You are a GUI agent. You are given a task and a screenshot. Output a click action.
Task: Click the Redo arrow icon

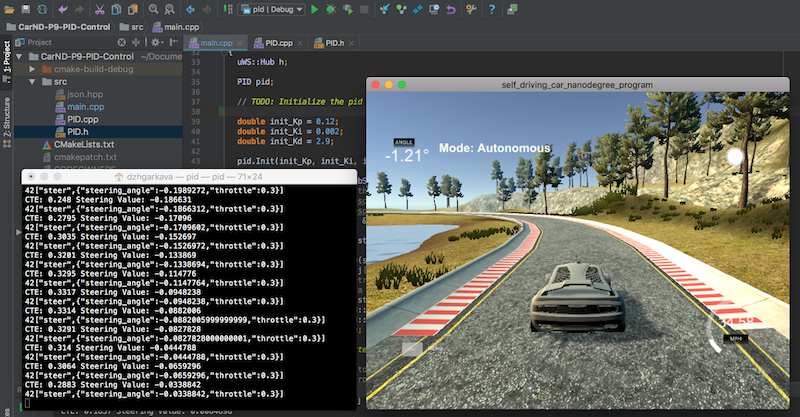coord(79,9)
